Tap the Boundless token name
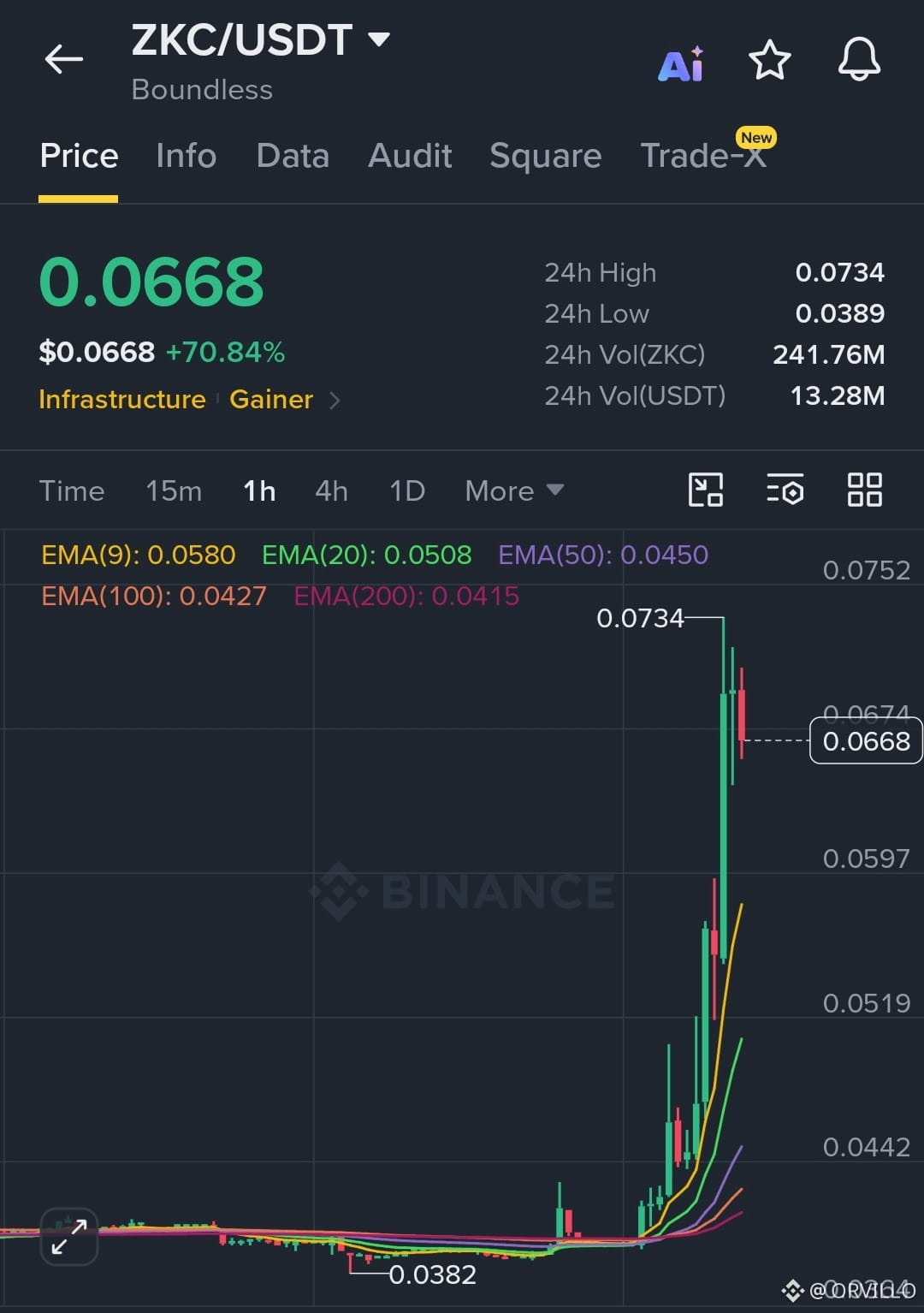 202,89
